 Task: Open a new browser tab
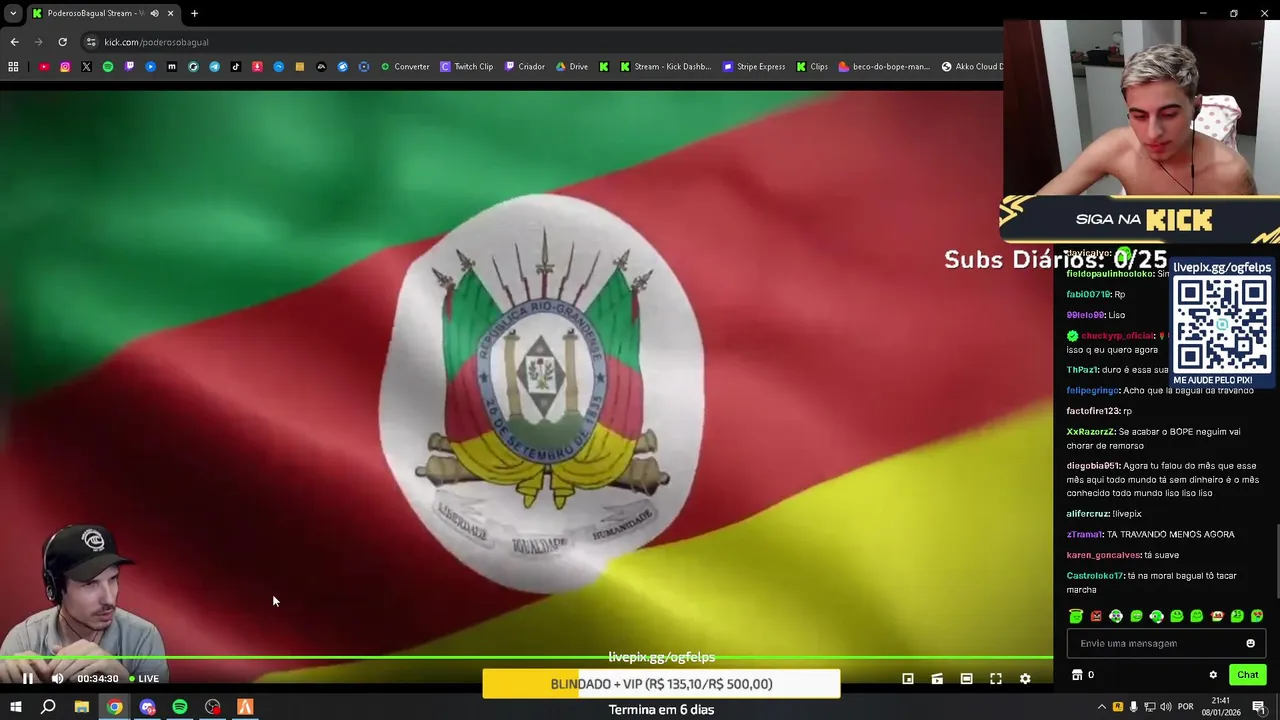[x=194, y=13]
